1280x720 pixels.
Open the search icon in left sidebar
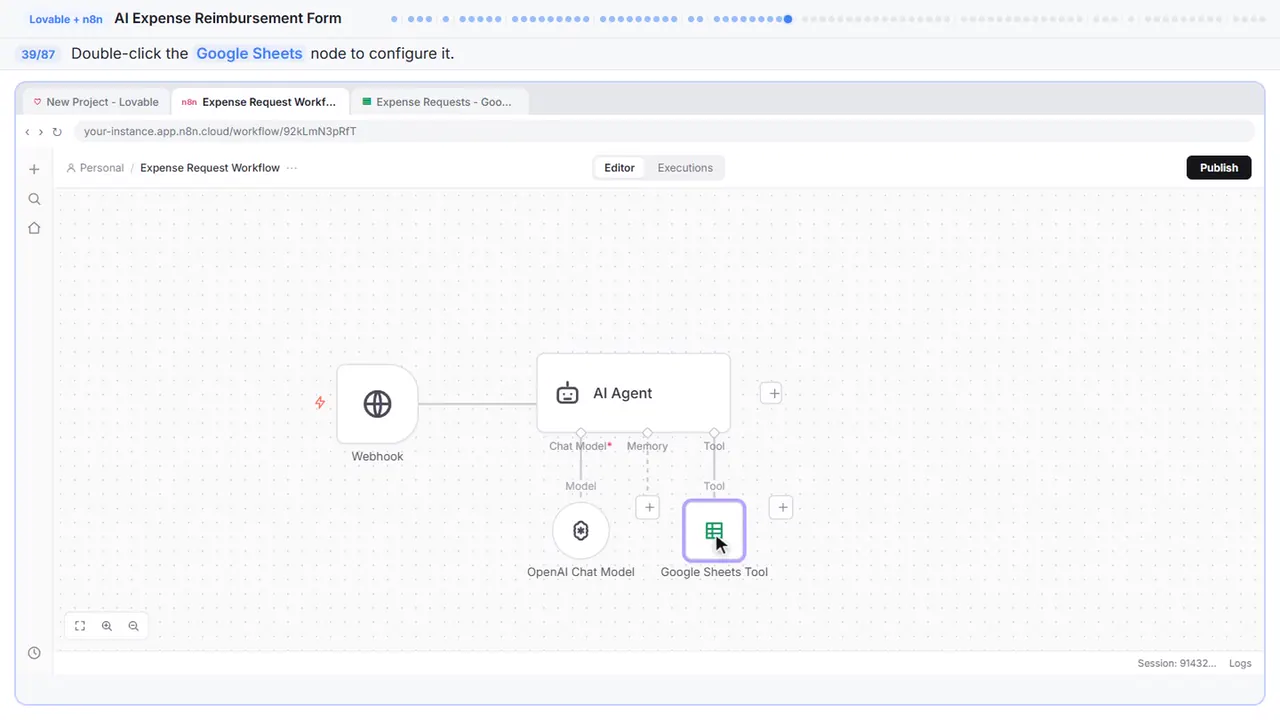click(x=34, y=199)
